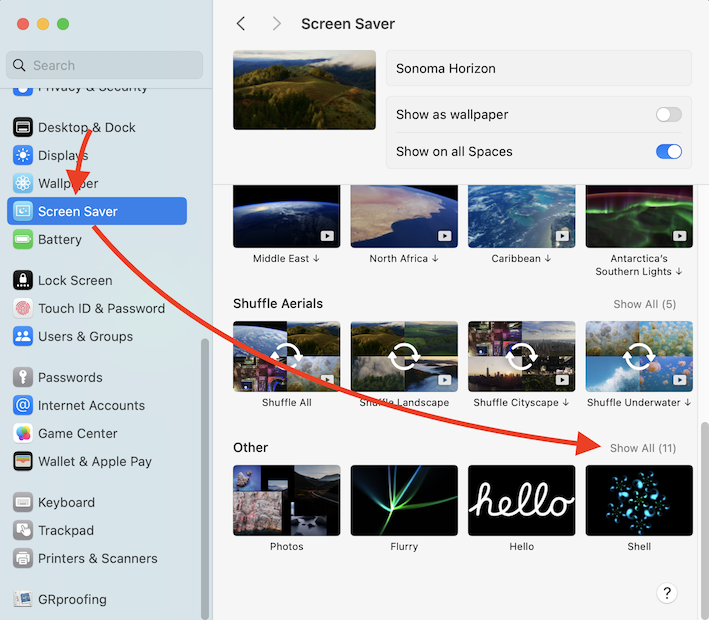
Task: Download the North Africa aerial label
Action: click(x=404, y=258)
